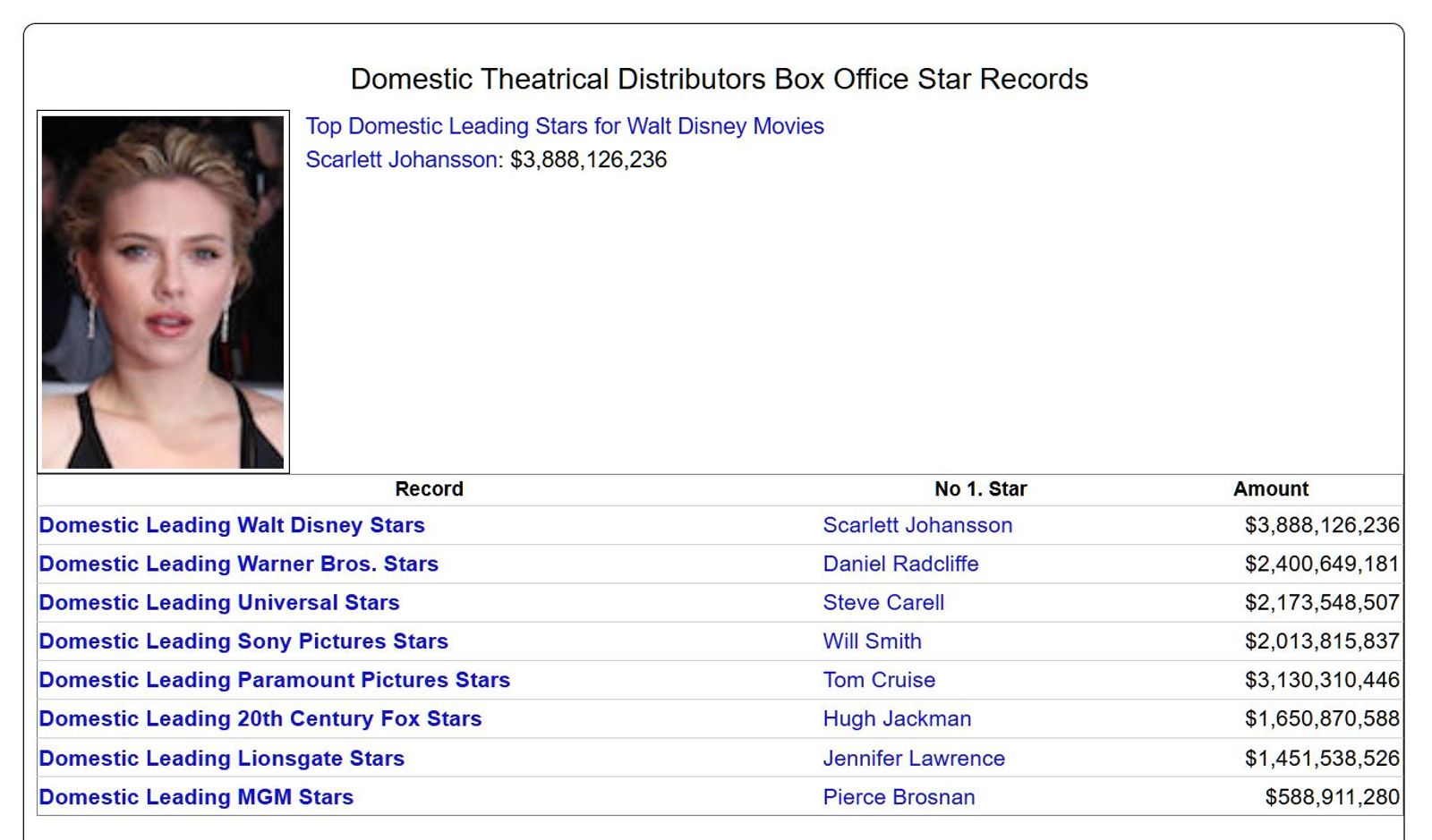Viewport: 1432px width, 840px height.
Task: Select Domestic Leading Universal Stars link
Action: click(219, 602)
